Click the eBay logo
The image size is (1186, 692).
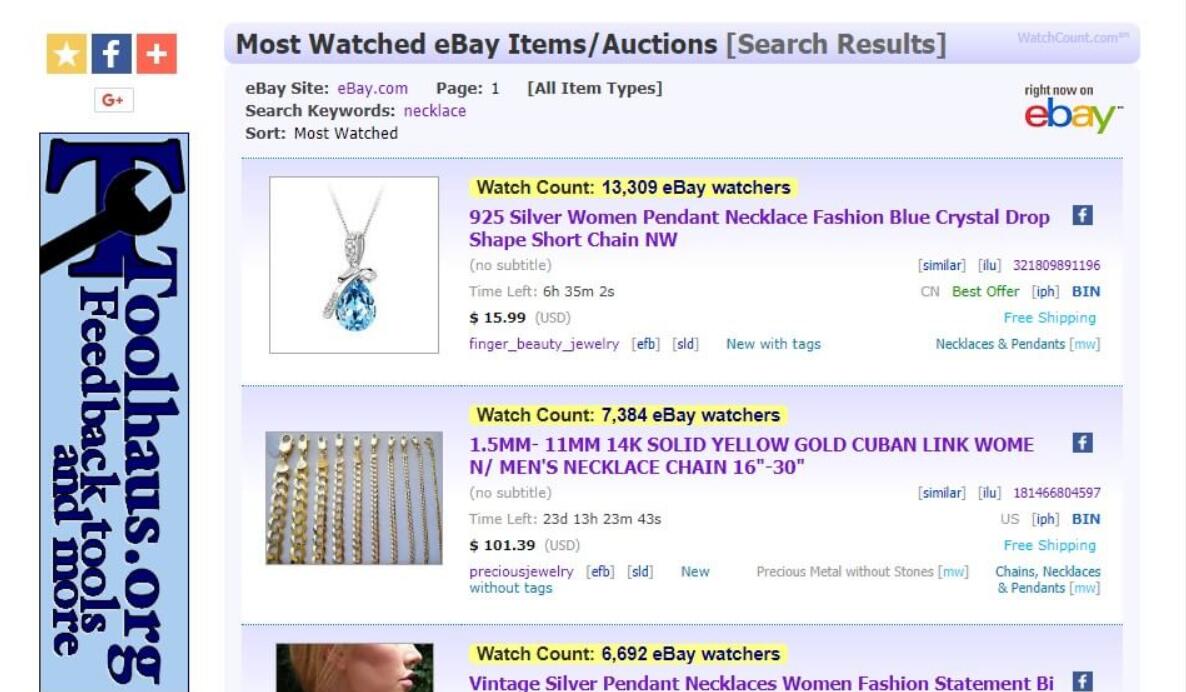(1073, 115)
